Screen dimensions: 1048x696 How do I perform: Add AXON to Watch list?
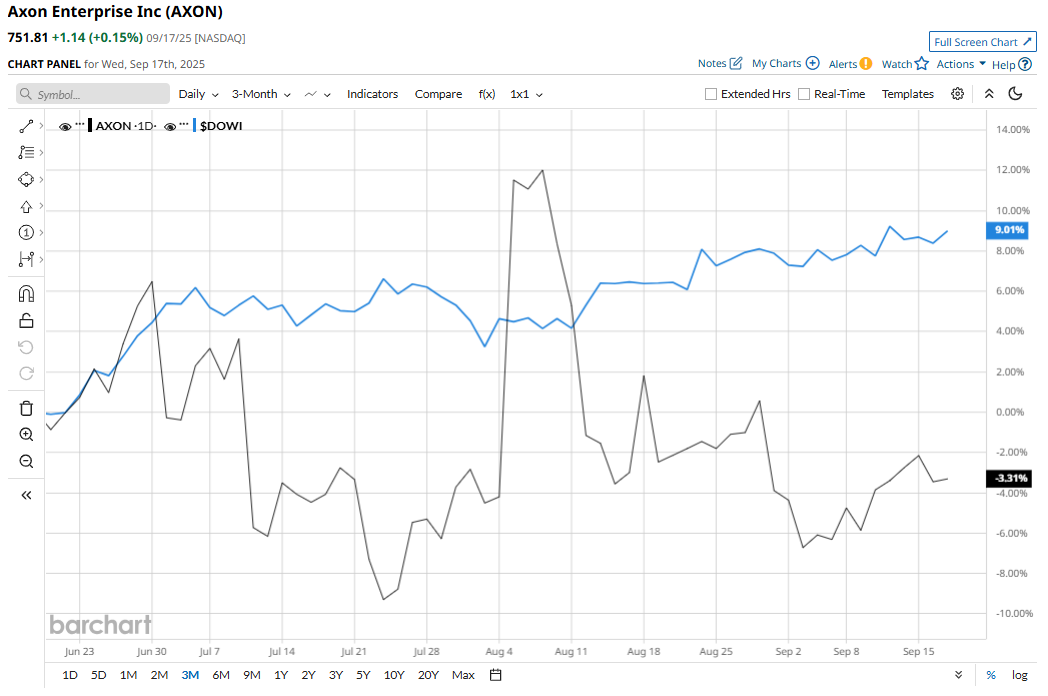point(905,64)
